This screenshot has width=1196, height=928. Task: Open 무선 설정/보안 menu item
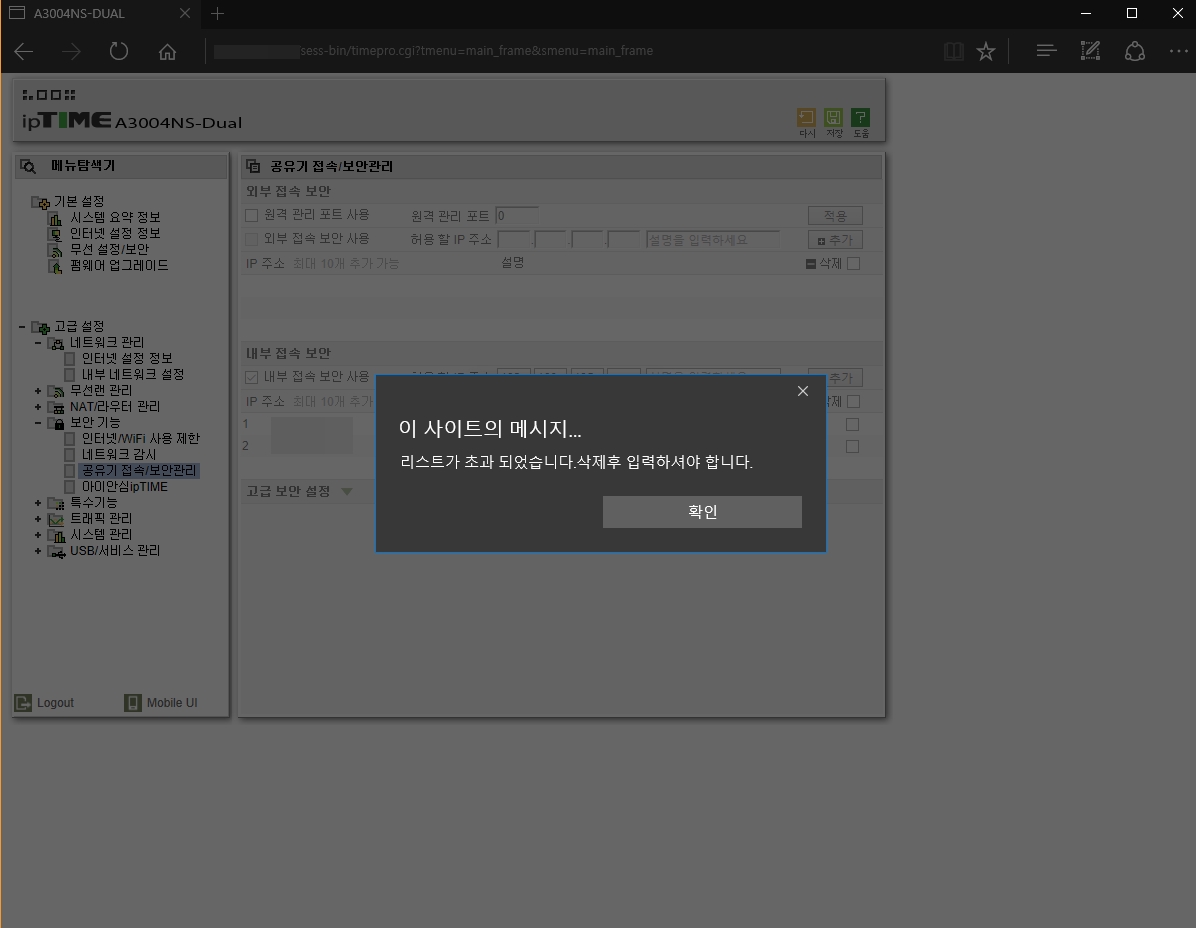110,249
